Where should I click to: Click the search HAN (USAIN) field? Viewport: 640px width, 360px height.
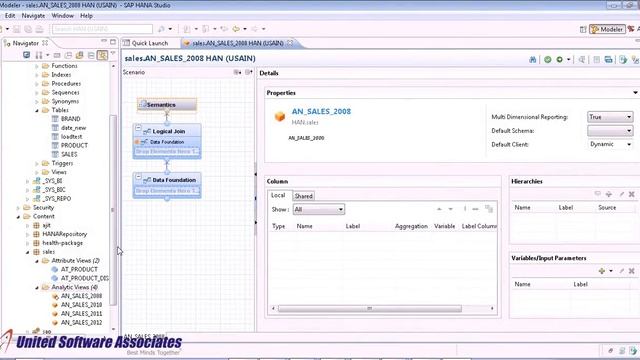[x=102, y=29]
